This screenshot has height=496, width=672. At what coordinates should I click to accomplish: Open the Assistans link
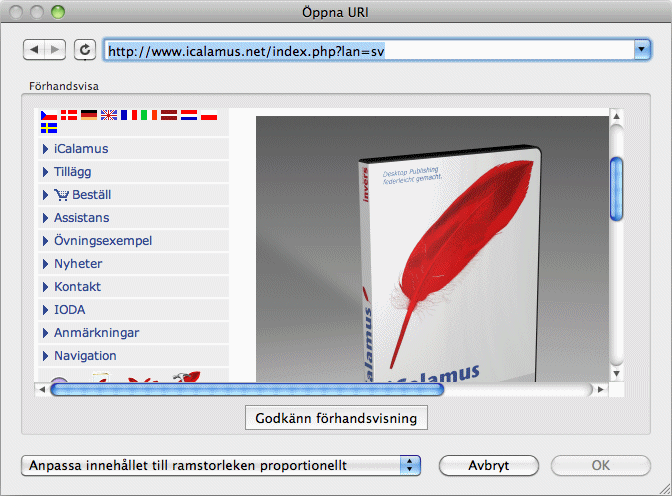[81, 218]
